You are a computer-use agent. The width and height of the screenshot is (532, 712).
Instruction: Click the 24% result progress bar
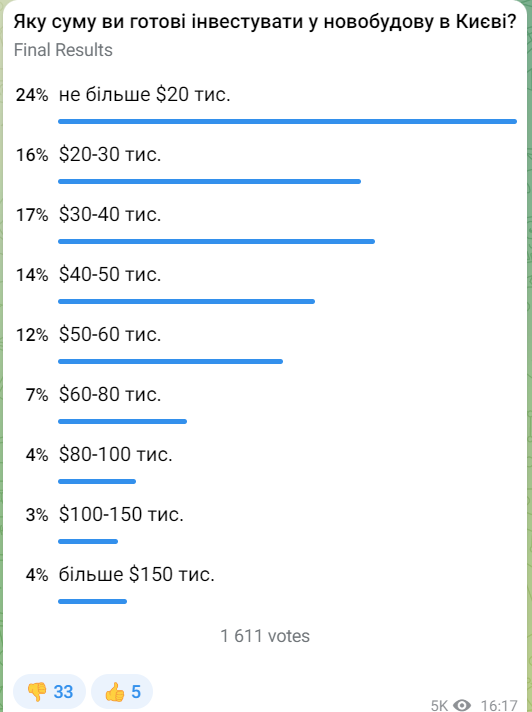pyautogui.click(x=287, y=121)
